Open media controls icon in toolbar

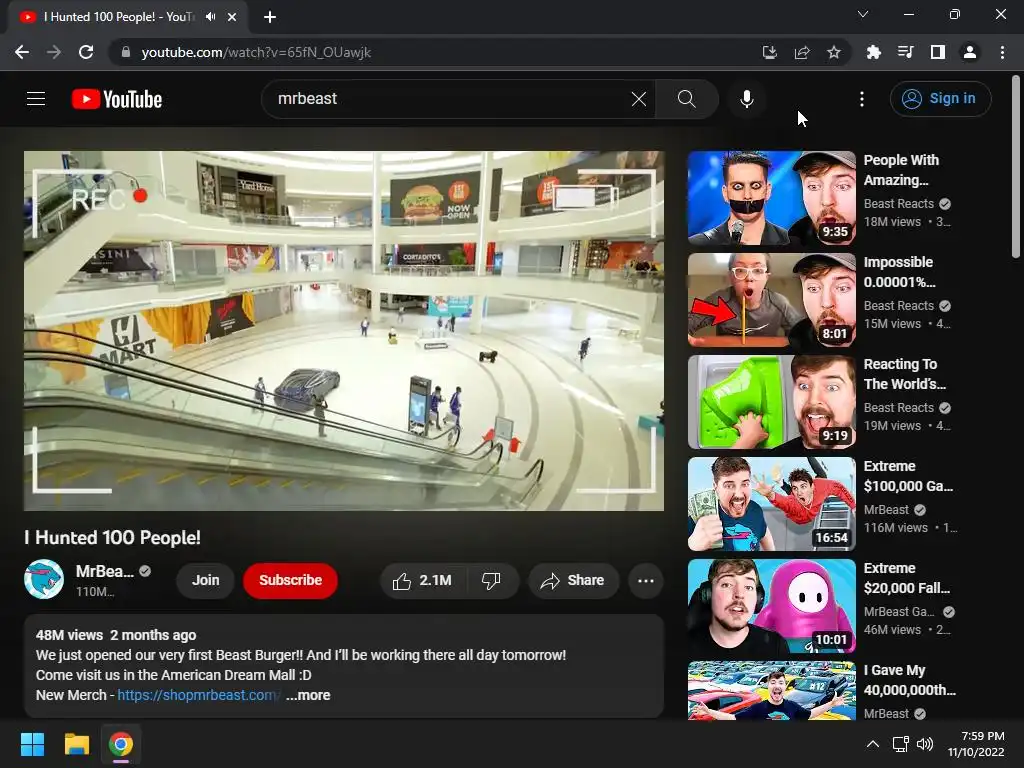905,52
